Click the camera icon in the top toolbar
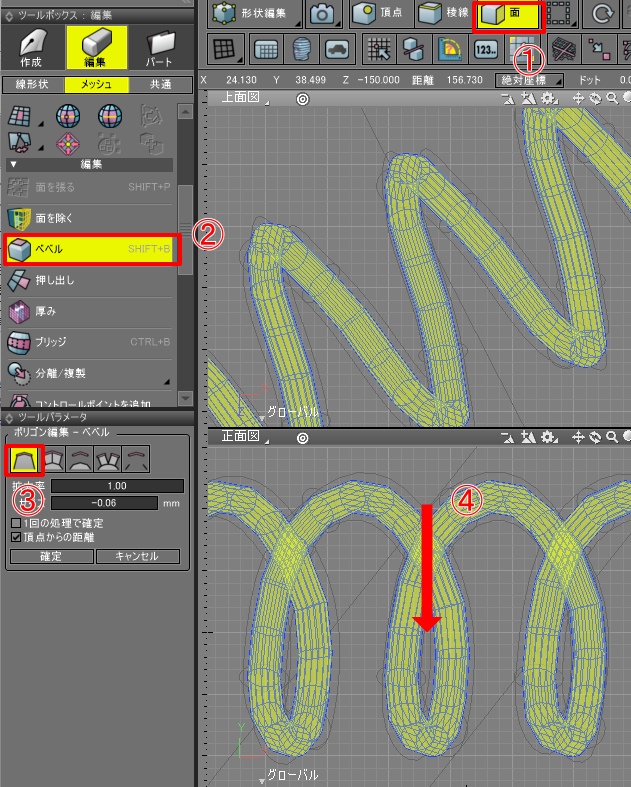This screenshot has width=631, height=787. point(321,15)
